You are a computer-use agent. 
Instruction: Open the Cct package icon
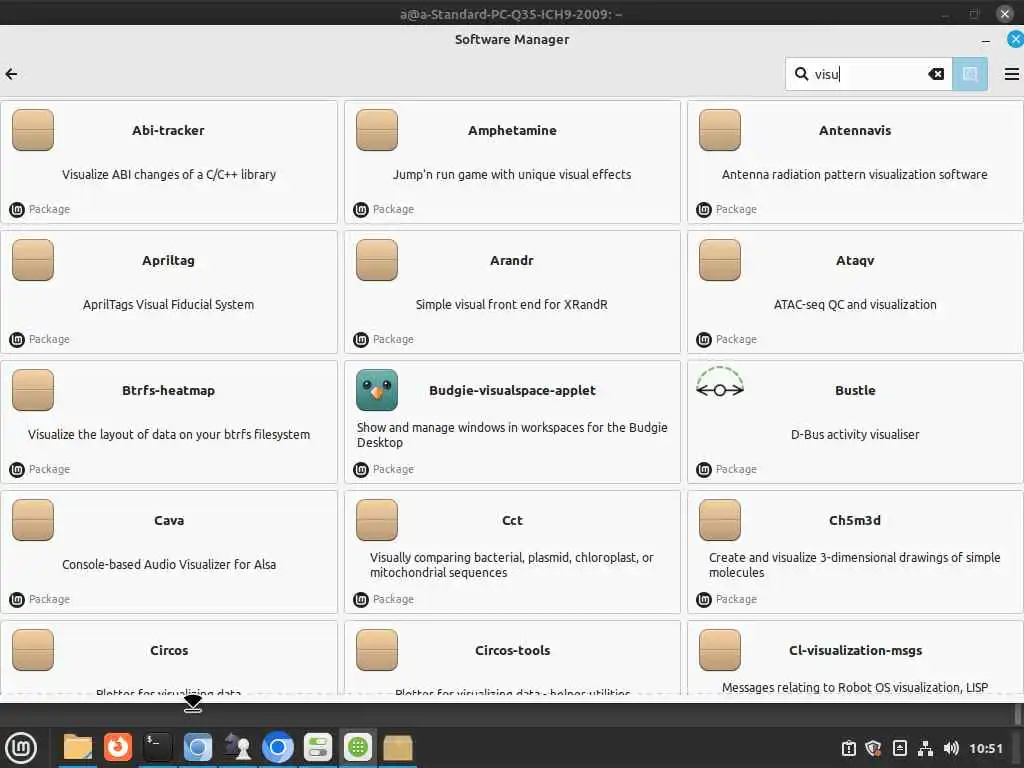(x=377, y=520)
